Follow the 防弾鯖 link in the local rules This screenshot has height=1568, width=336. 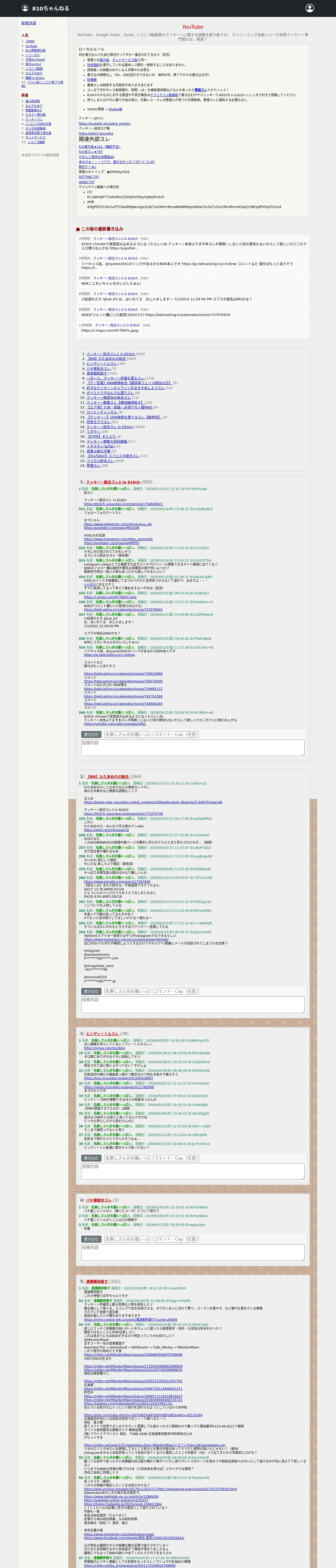pyautogui.click(x=92, y=80)
